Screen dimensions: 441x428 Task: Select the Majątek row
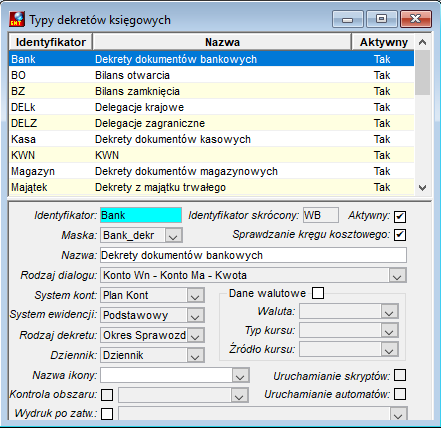tap(211, 187)
